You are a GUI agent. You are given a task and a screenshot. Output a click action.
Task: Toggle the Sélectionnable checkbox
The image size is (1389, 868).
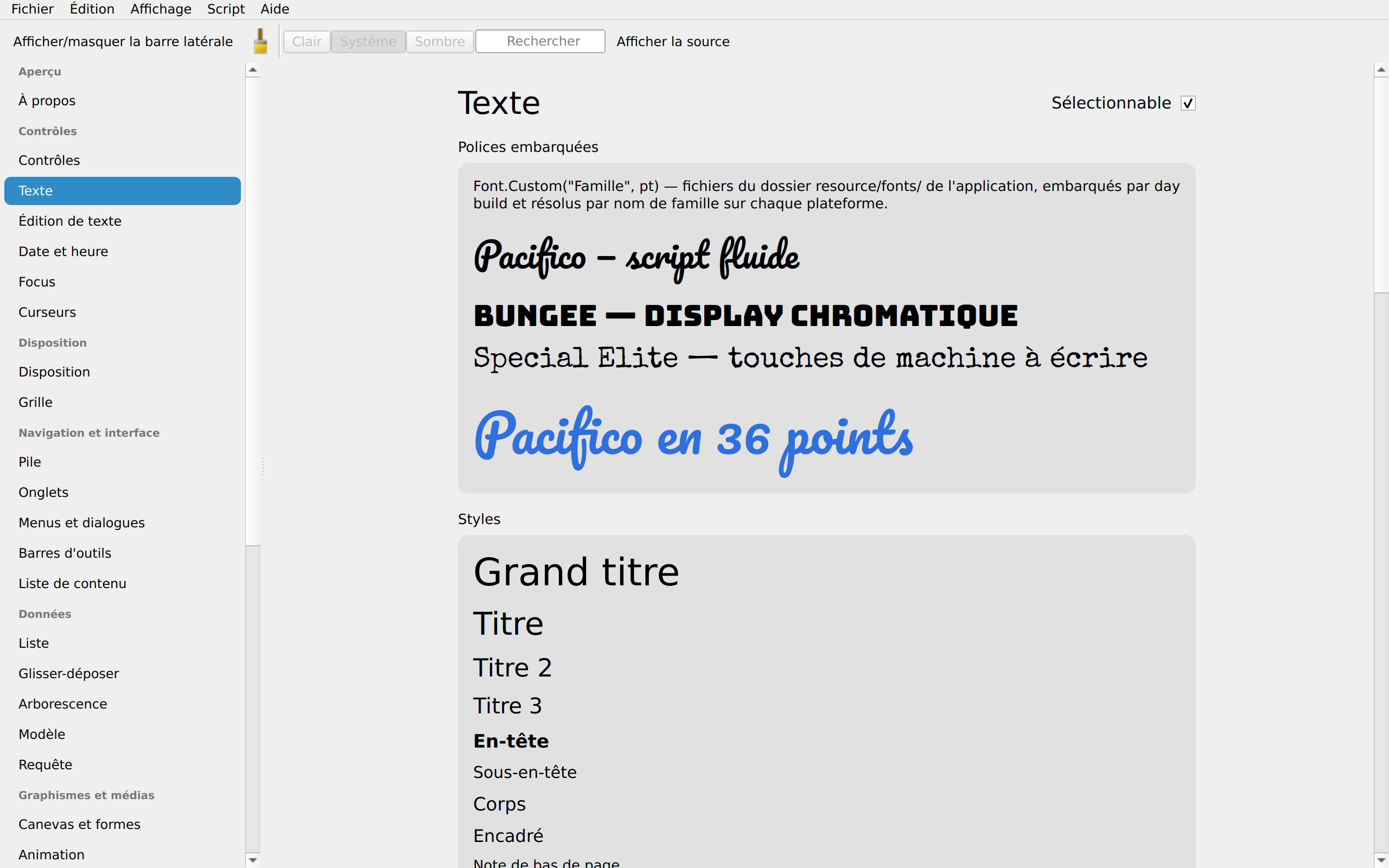point(1188,103)
